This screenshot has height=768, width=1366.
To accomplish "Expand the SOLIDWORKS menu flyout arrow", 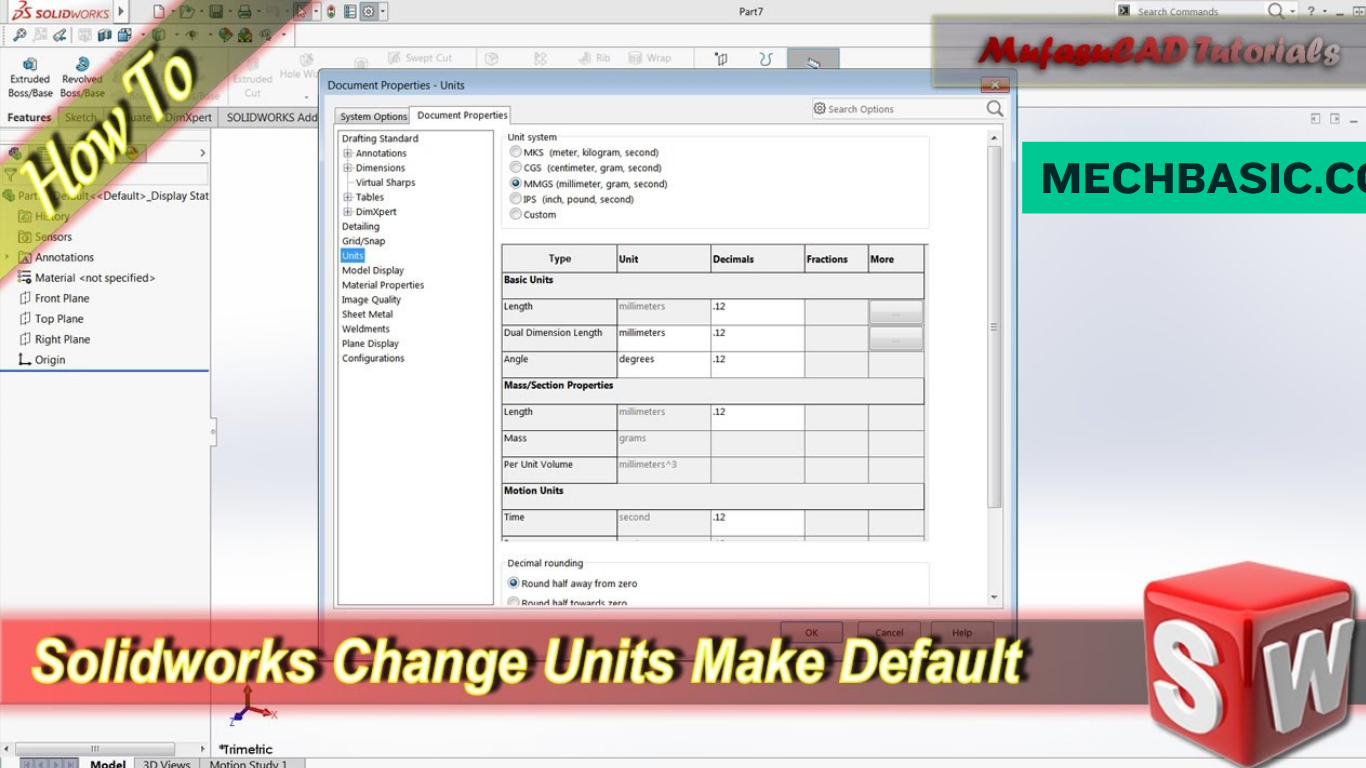I will pos(121,12).
